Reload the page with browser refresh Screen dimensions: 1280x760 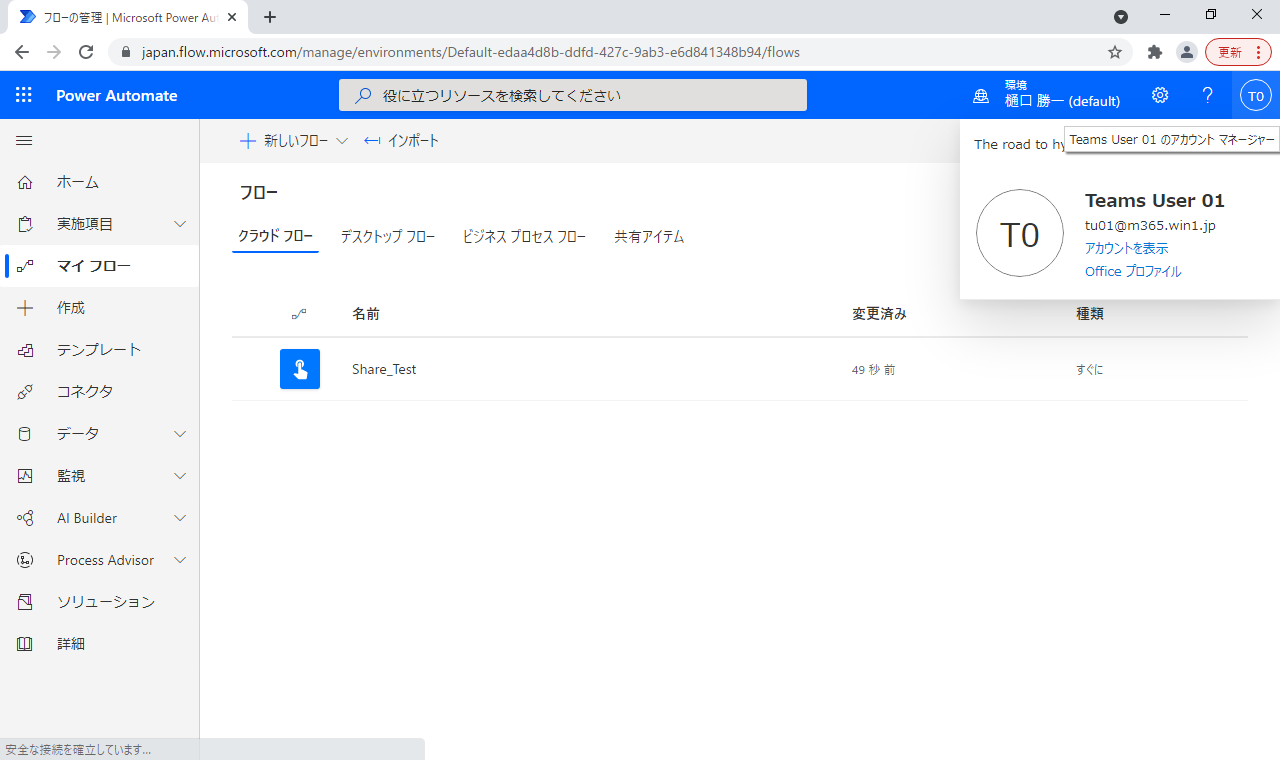pyautogui.click(x=86, y=52)
